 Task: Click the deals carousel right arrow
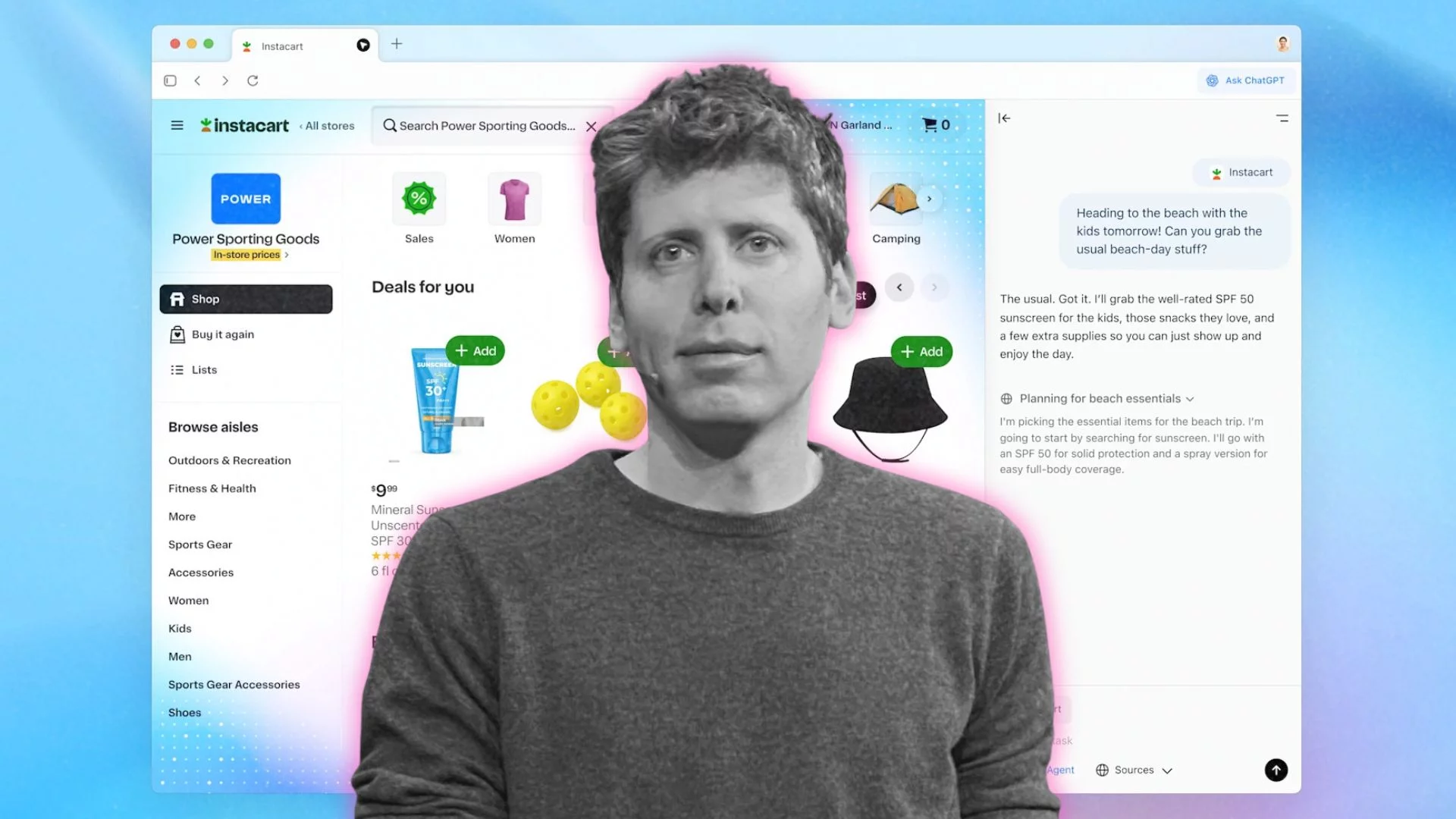coord(934,287)
